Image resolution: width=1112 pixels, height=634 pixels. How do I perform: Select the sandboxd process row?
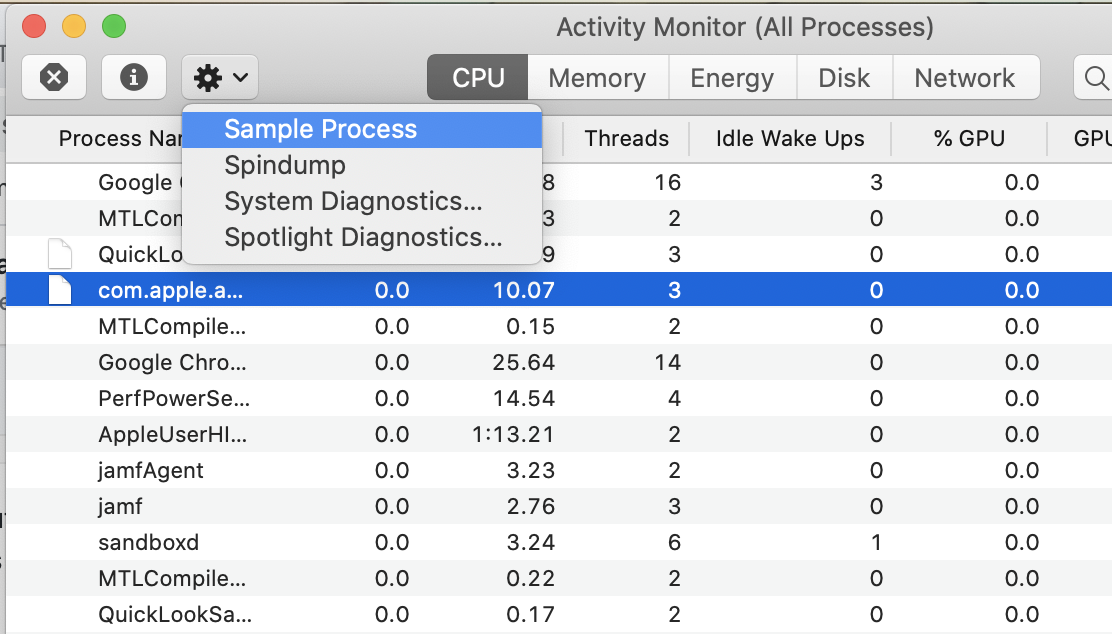click(559, 543)
